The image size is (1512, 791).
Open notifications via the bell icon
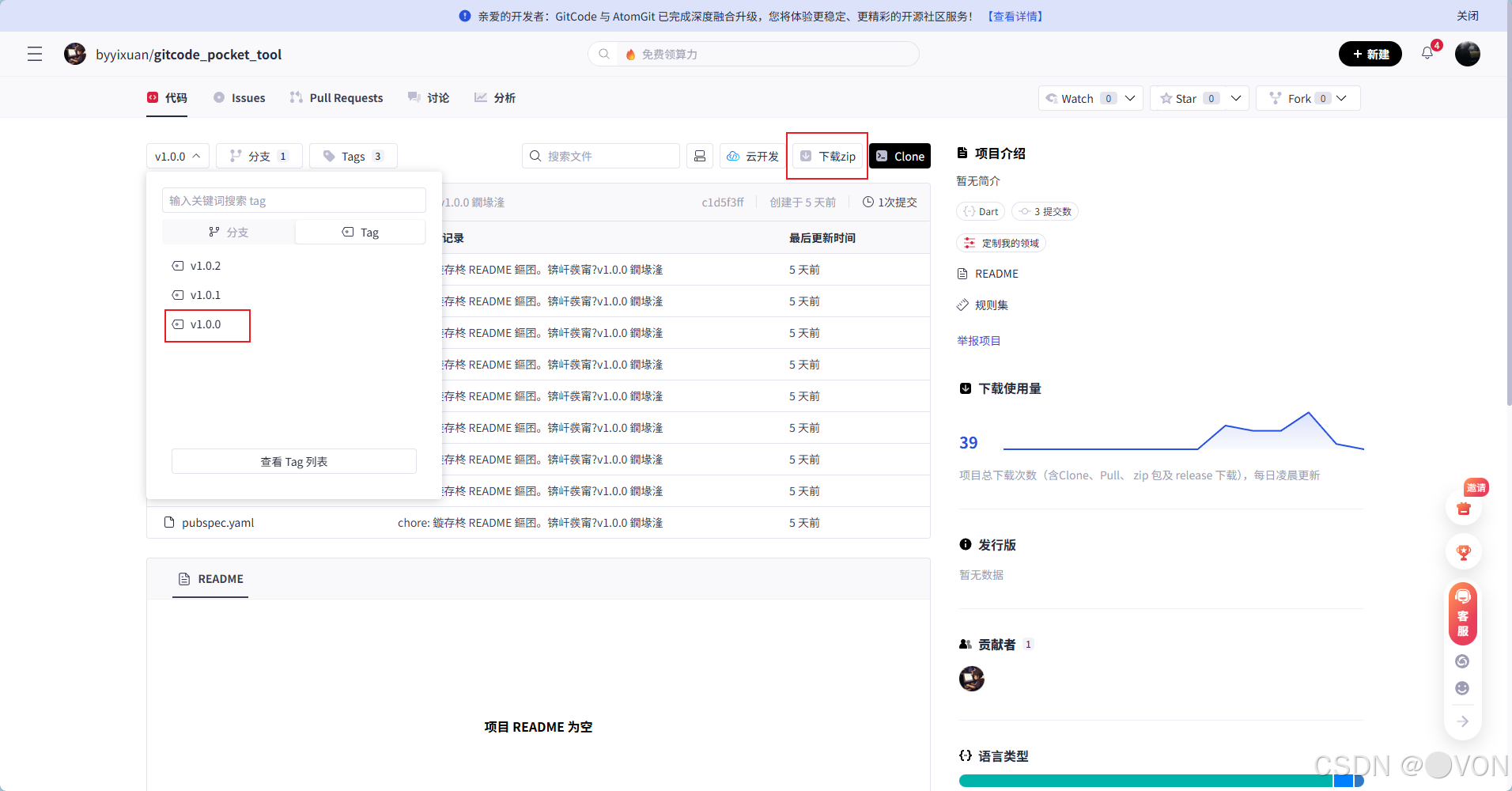pyautogui.click(x=1427, y=54)
